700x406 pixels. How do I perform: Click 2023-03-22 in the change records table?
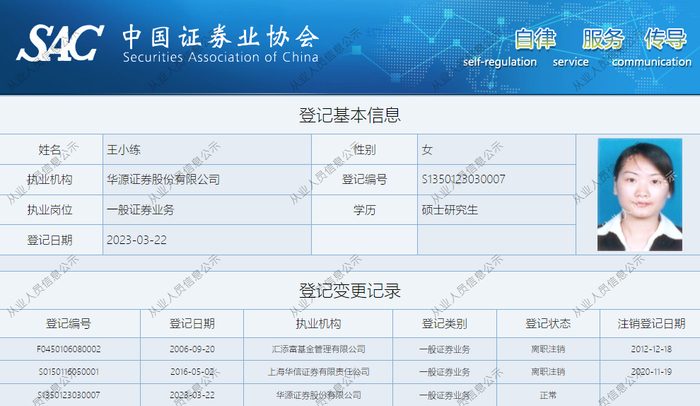click(192, 395)
